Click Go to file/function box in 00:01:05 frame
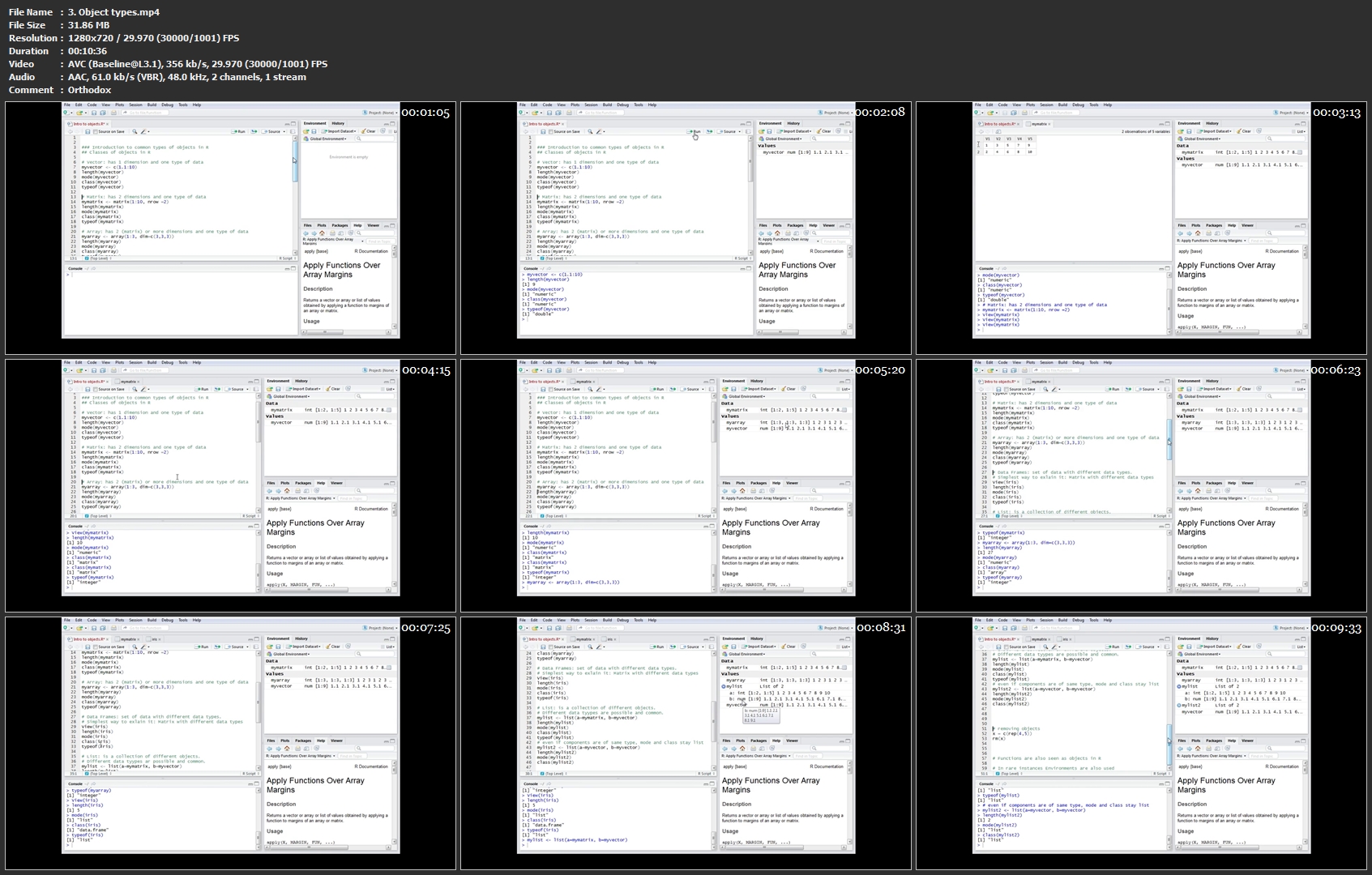 click(x=145, y=113)
